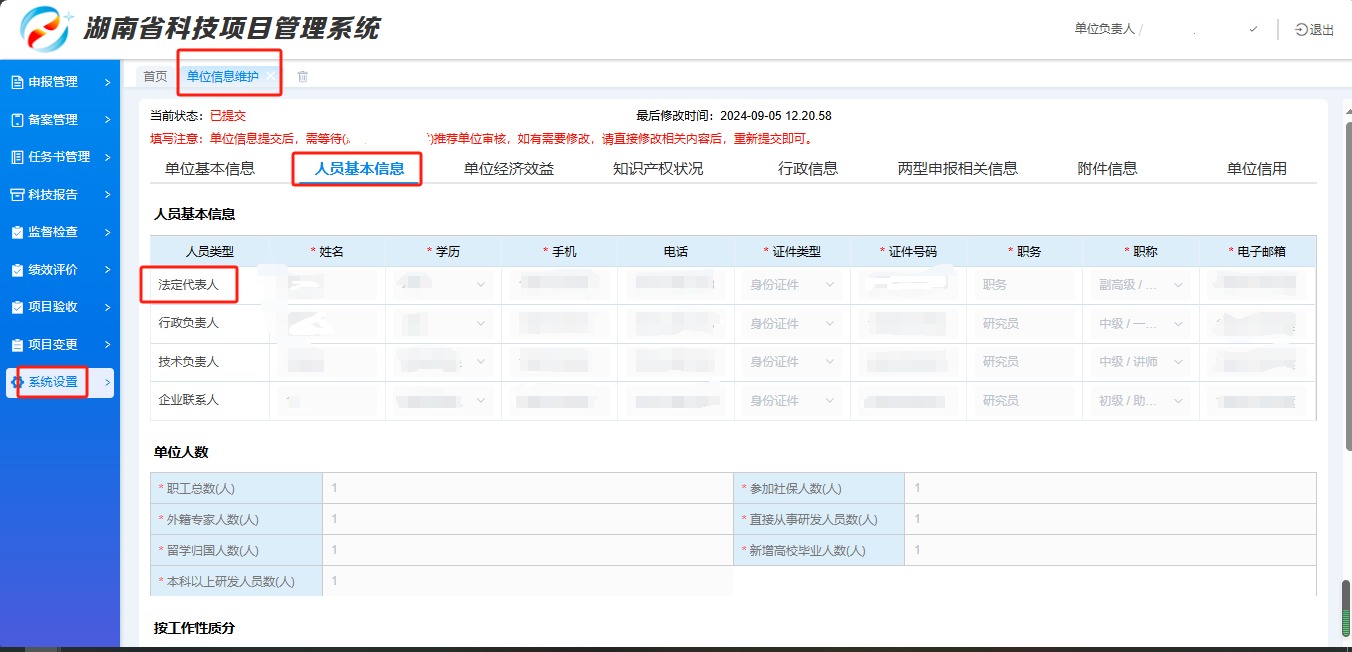
Task: Click the trash icon beside tabs
Action: (x=303, y=77)
